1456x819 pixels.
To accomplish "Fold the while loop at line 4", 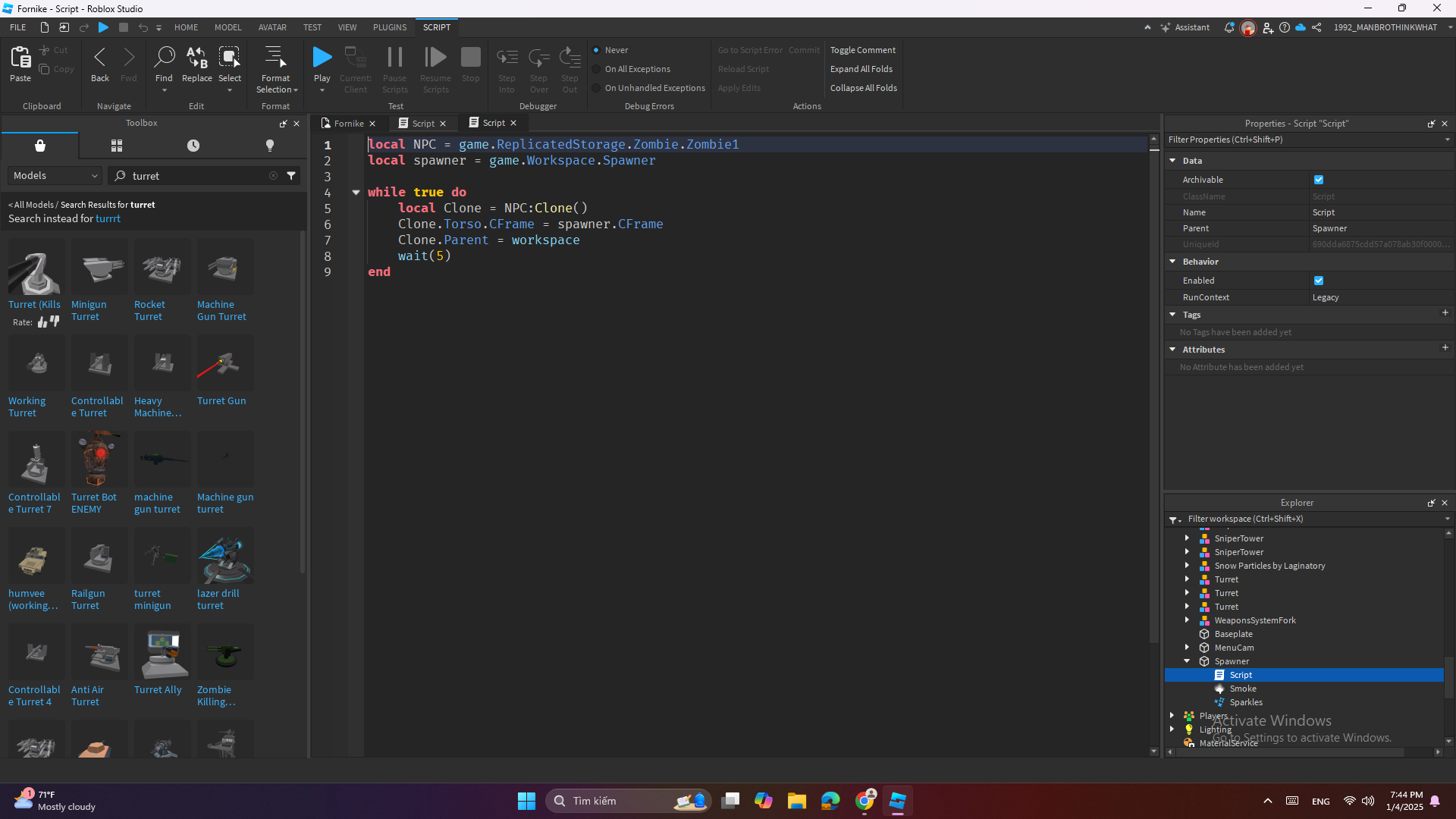I will point(356,193).
